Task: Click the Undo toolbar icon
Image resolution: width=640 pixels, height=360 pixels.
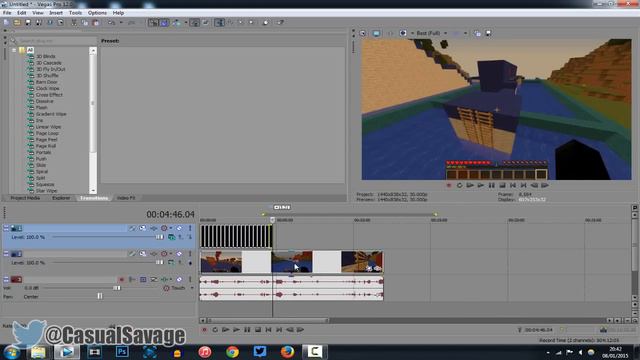Action: tap(111, 22)
